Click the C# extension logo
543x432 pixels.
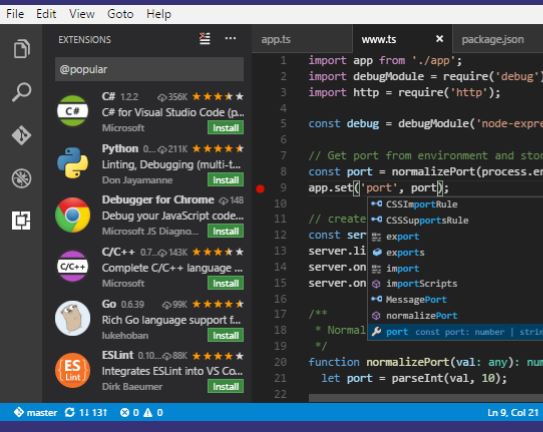(72, 111)
